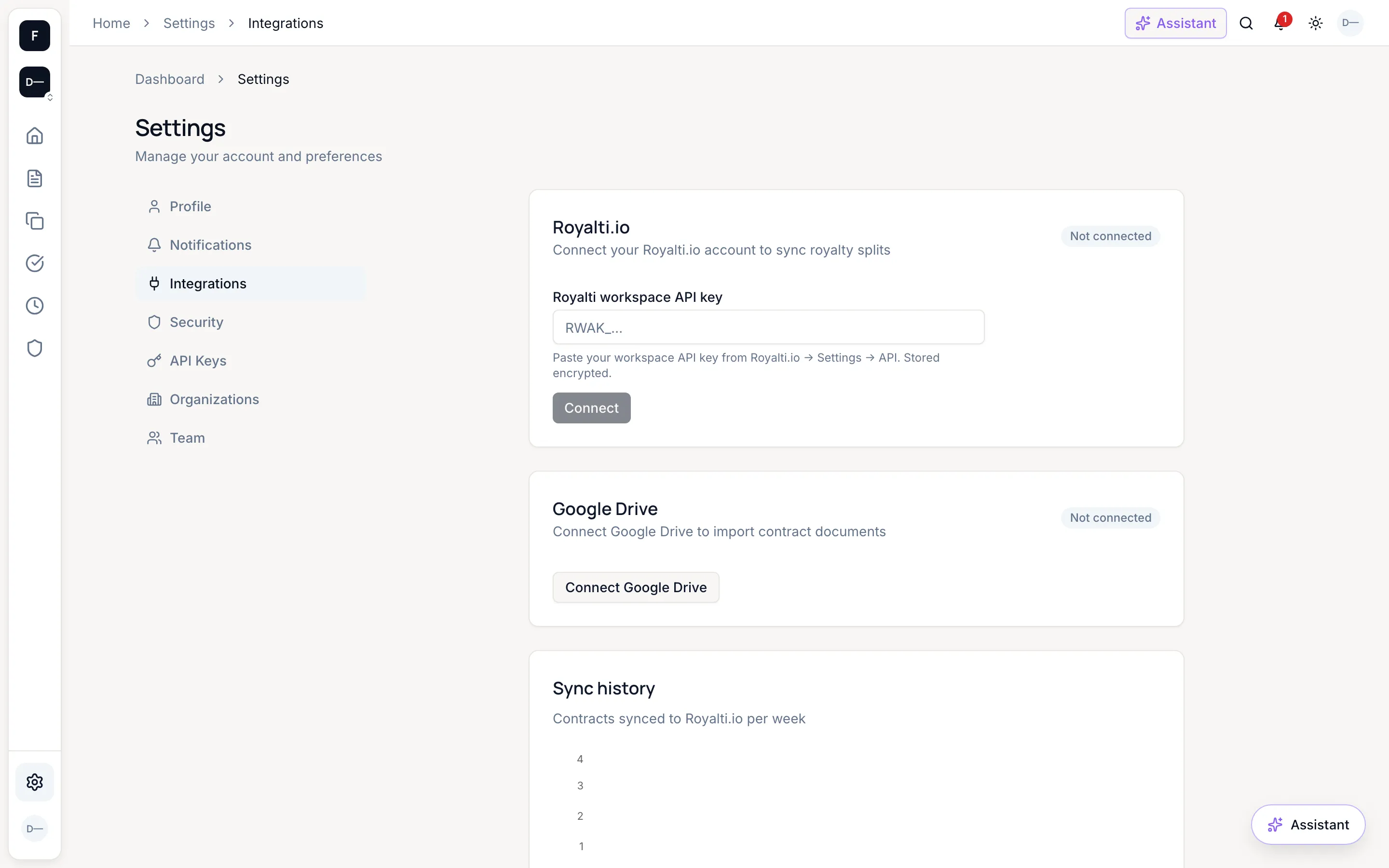Click the Connect Google Drive button
Viewport: 1389px width, 868px height.
coord(635,587)
